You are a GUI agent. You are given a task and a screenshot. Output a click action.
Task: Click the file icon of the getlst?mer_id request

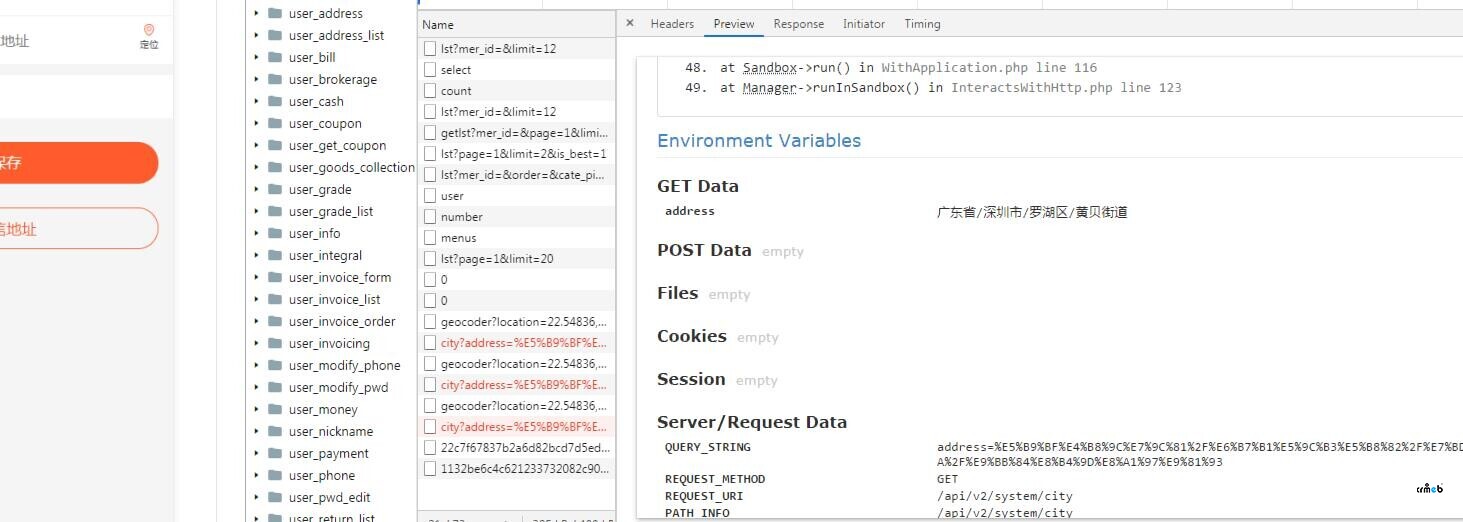click(430, 132)
